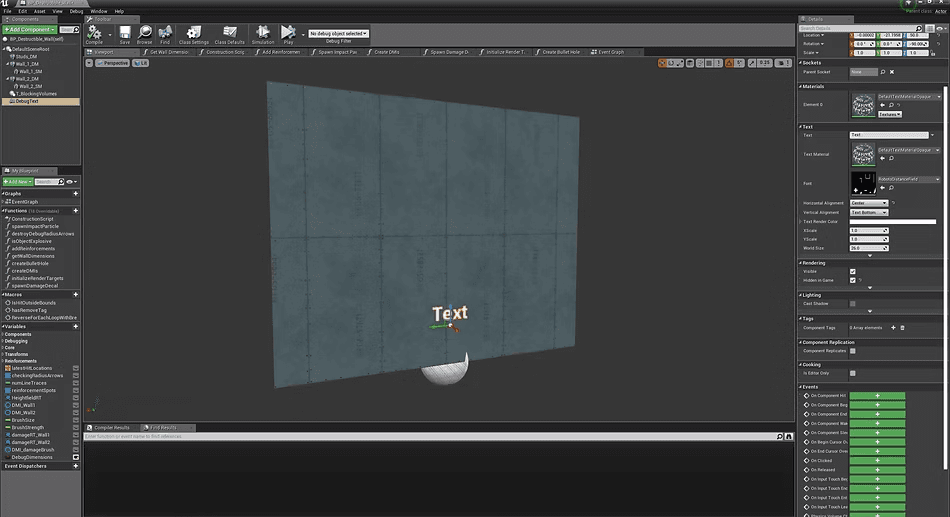Click the Text Render Color swatch
Image resolution: width=950 pixels, height=517 pixels.
[892, 222]
